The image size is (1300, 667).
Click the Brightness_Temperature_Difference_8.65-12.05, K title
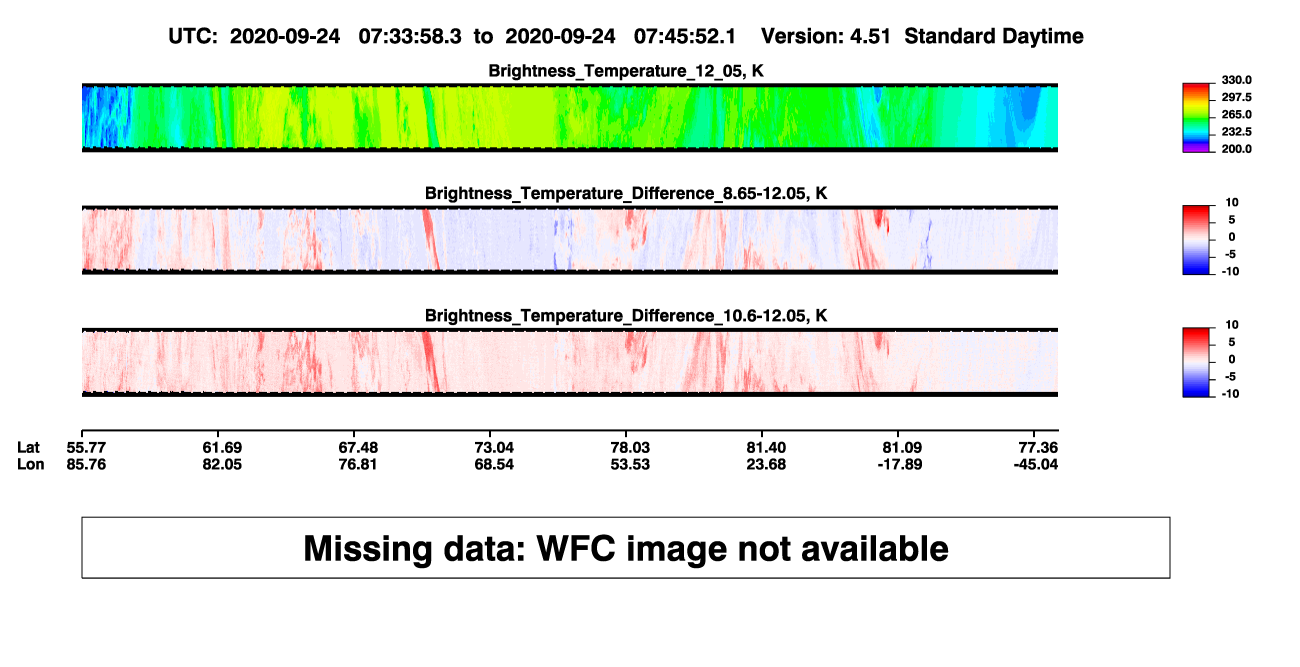click(626, 193)
